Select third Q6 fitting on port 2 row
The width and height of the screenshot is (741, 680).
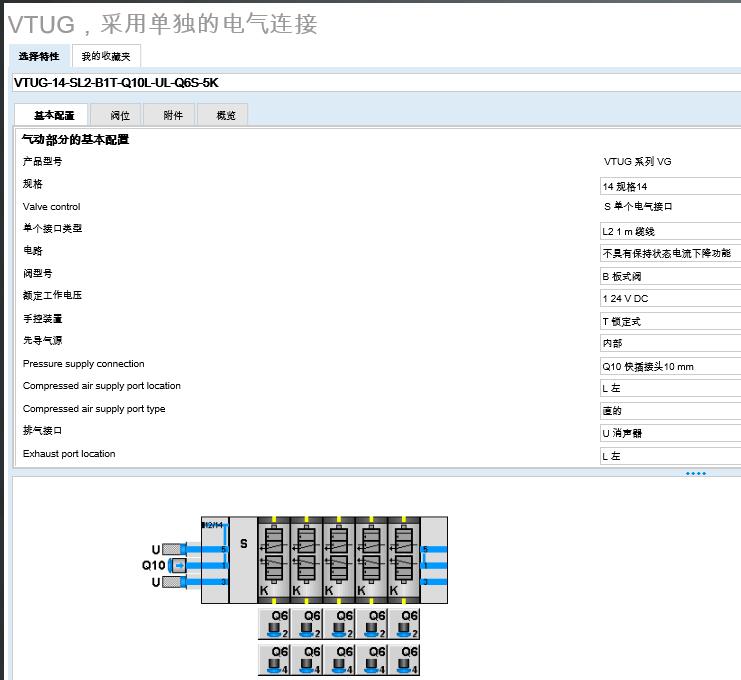coord(339,624)
